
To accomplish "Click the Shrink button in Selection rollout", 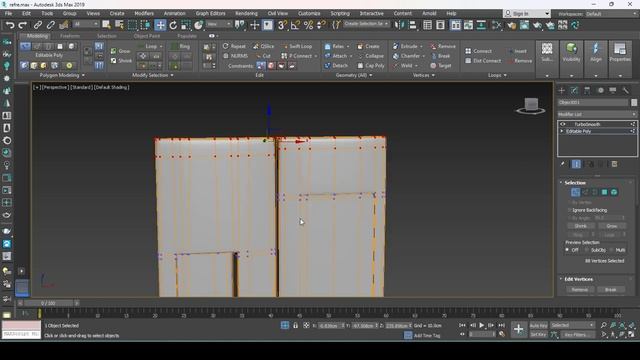I will point(580,226).
